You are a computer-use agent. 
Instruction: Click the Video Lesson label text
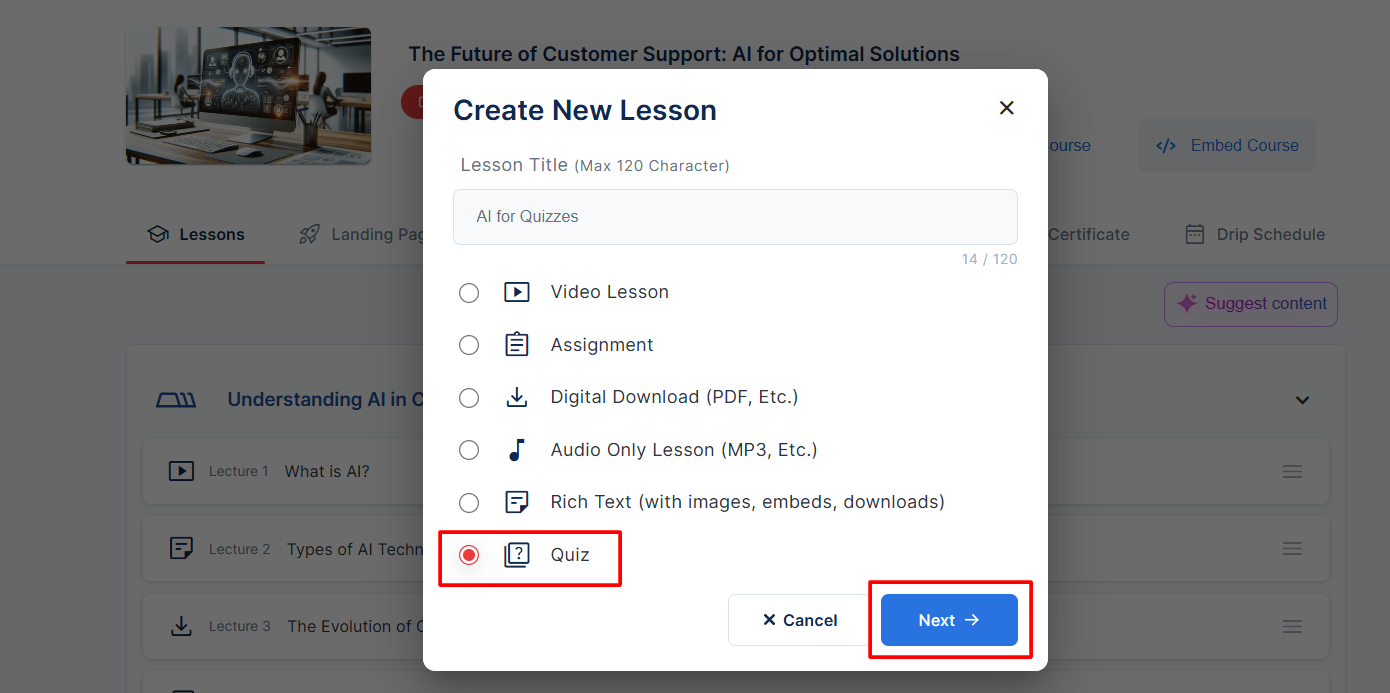[x=610, y=292]
